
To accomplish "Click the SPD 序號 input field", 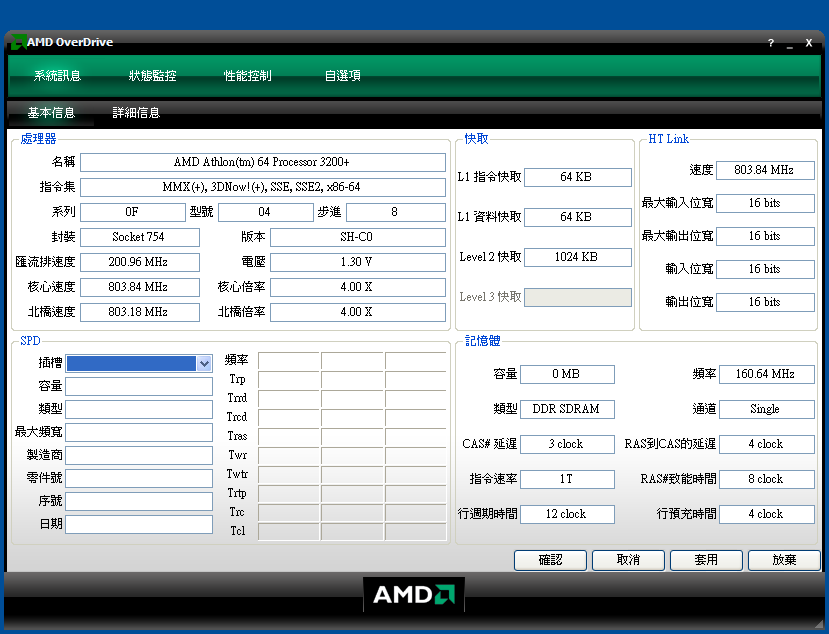I will pos(139,501).
